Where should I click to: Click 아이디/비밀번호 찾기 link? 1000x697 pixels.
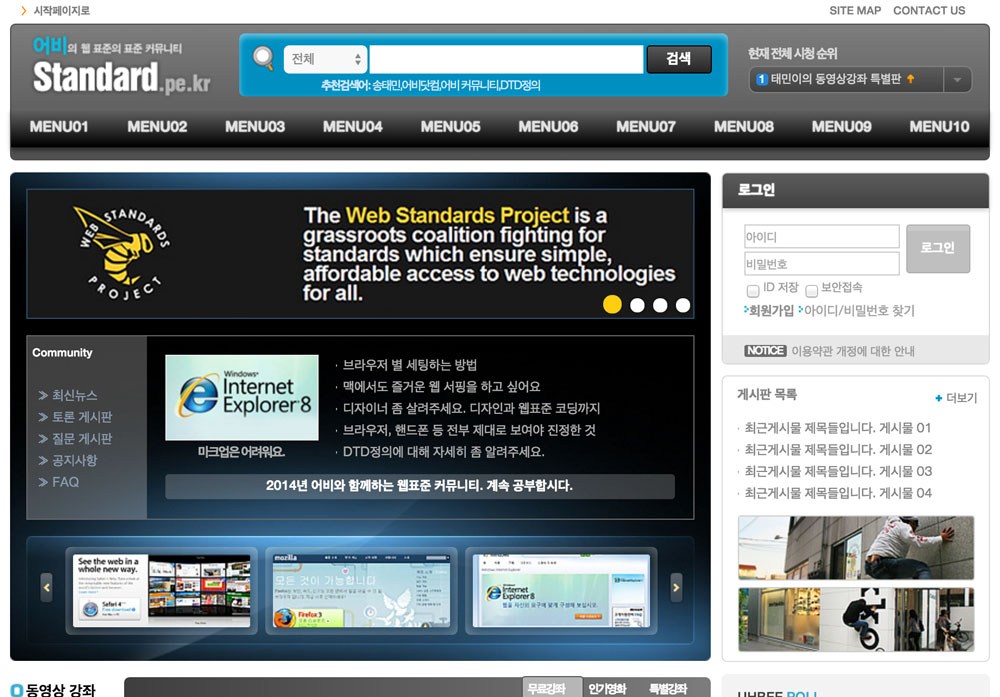coord(858,311)
